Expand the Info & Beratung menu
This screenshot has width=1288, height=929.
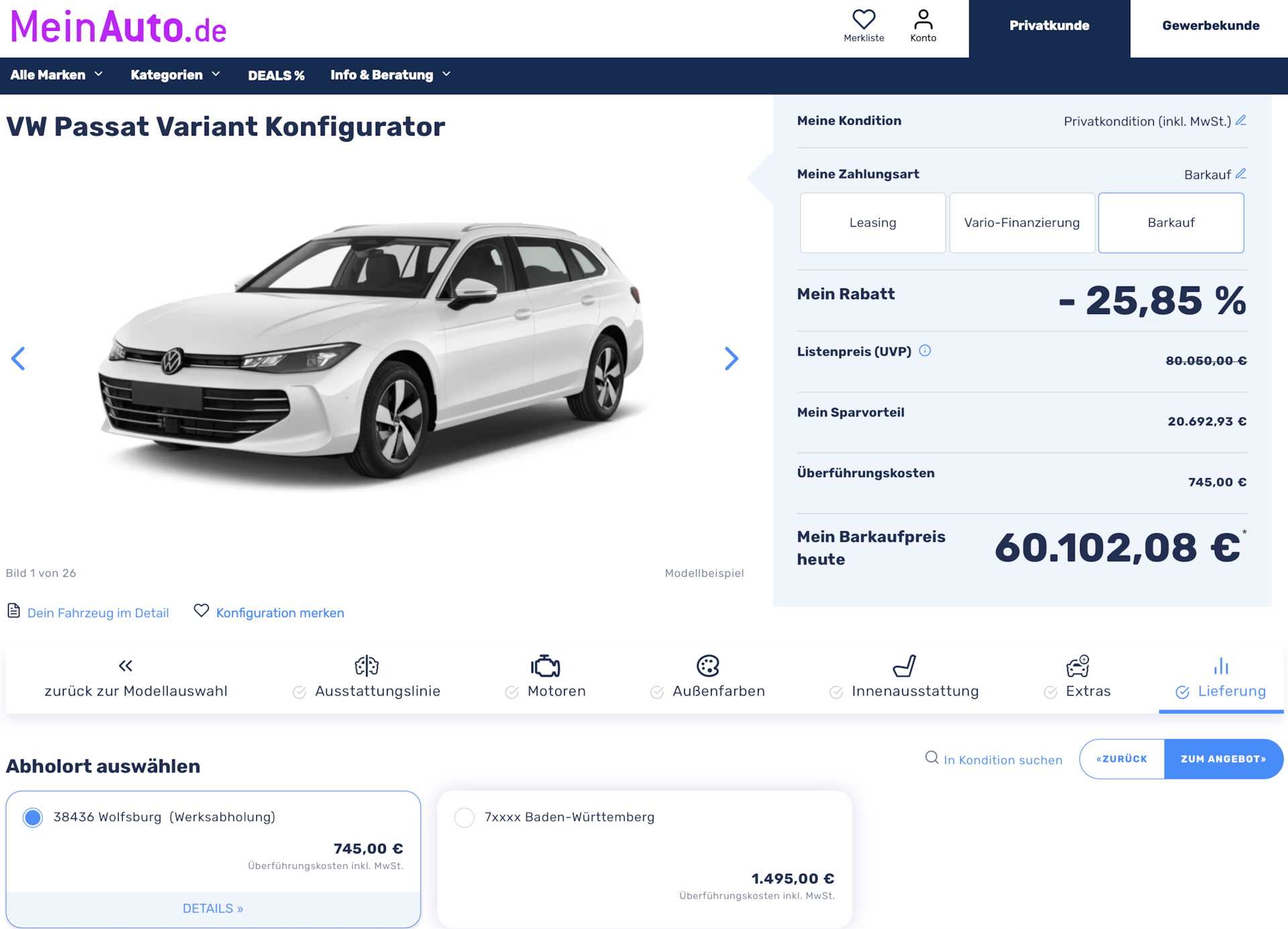(390, 75)
